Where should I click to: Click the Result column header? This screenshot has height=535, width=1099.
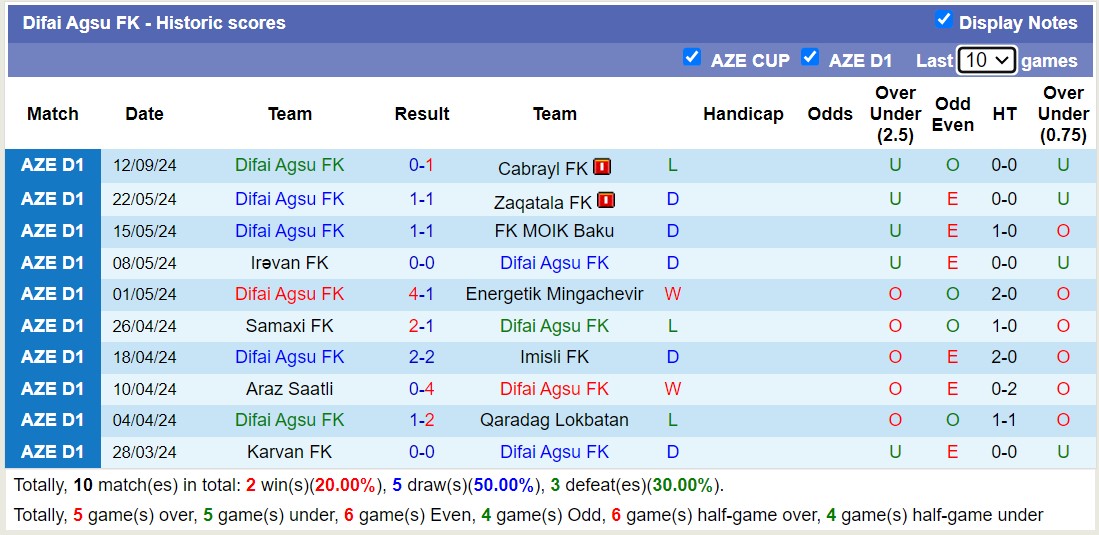pyautogui.click(x=421, y=114)
